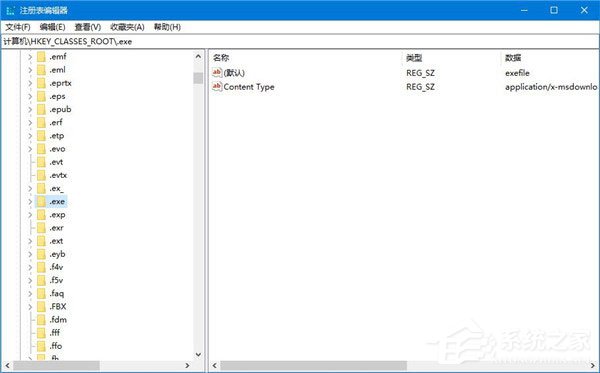The width and height of the screenshot is (600, 373).
Task: Select the .f4v folder icon
Action: point(41,267)
